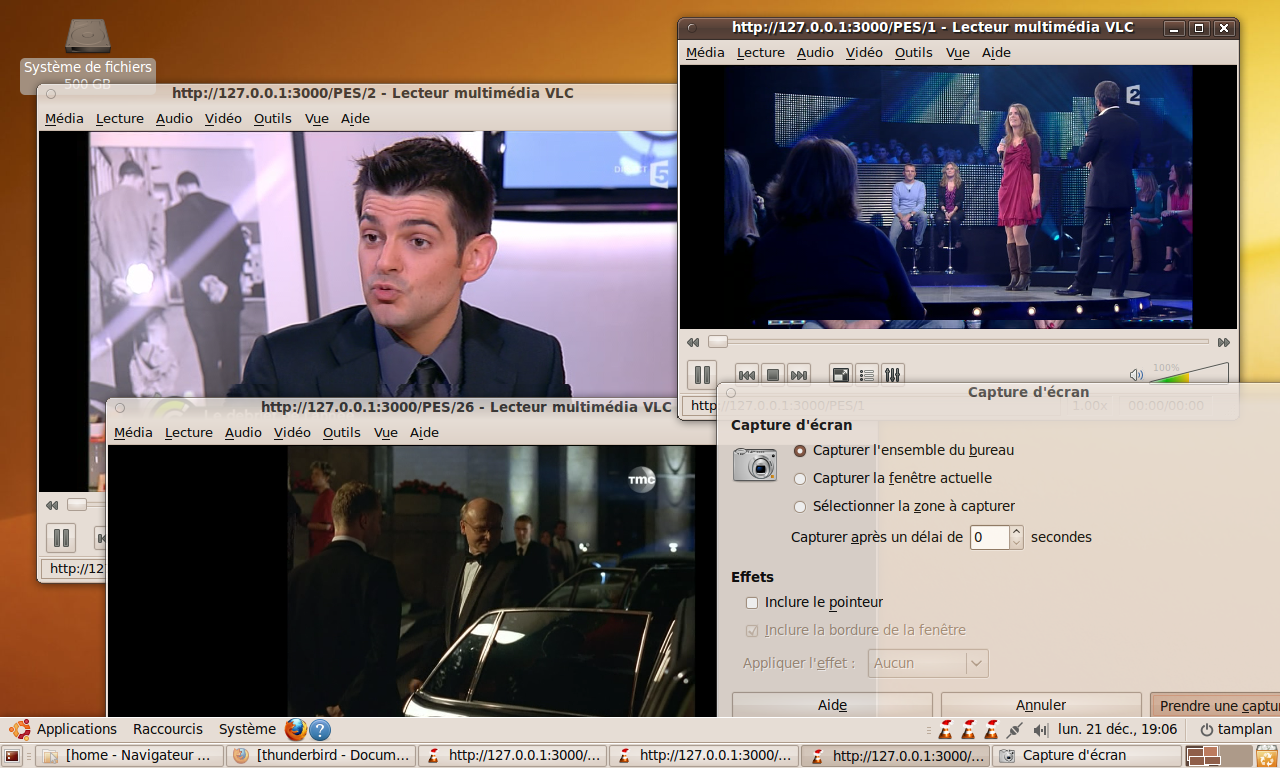Click the tamplan user session button

click(1236, 730)
